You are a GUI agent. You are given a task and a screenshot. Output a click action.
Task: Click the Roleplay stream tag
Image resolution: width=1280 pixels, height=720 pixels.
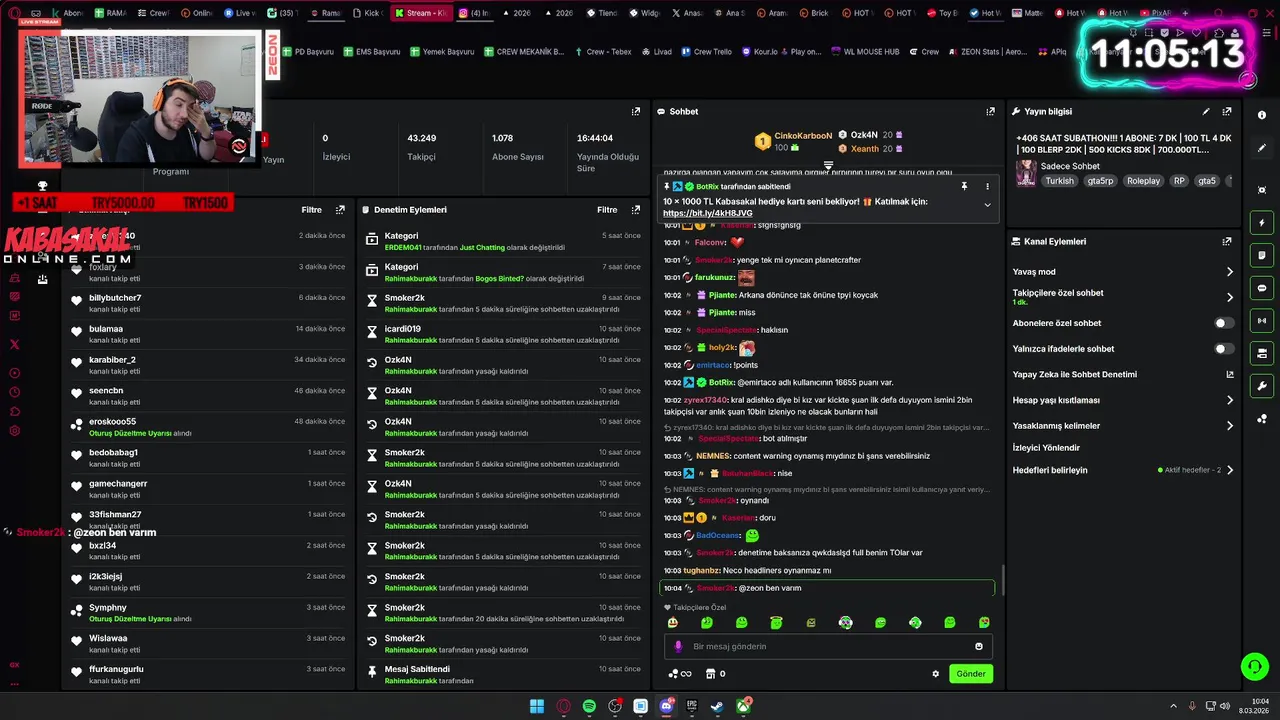point(1144,181)
